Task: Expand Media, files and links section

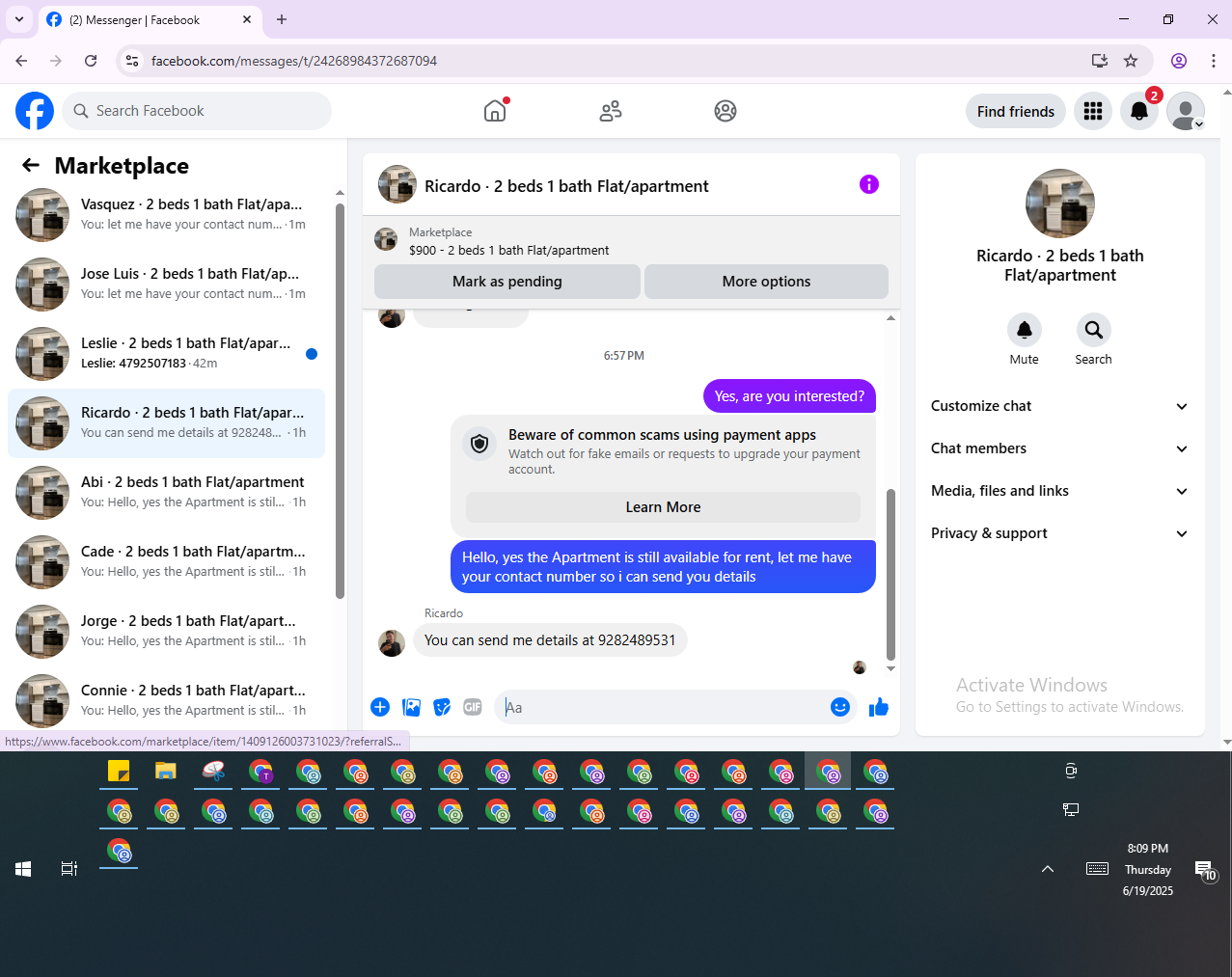Action: (x=1059, y=491)
